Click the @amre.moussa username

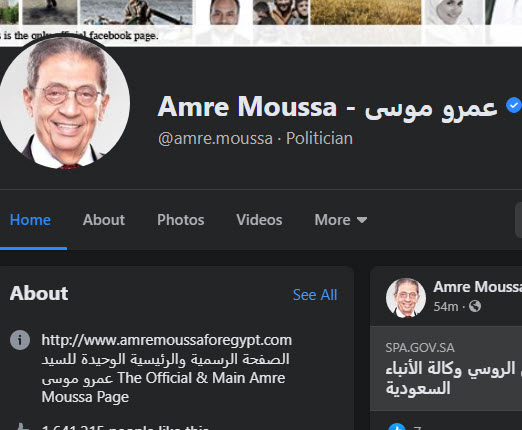coord(215,138)
